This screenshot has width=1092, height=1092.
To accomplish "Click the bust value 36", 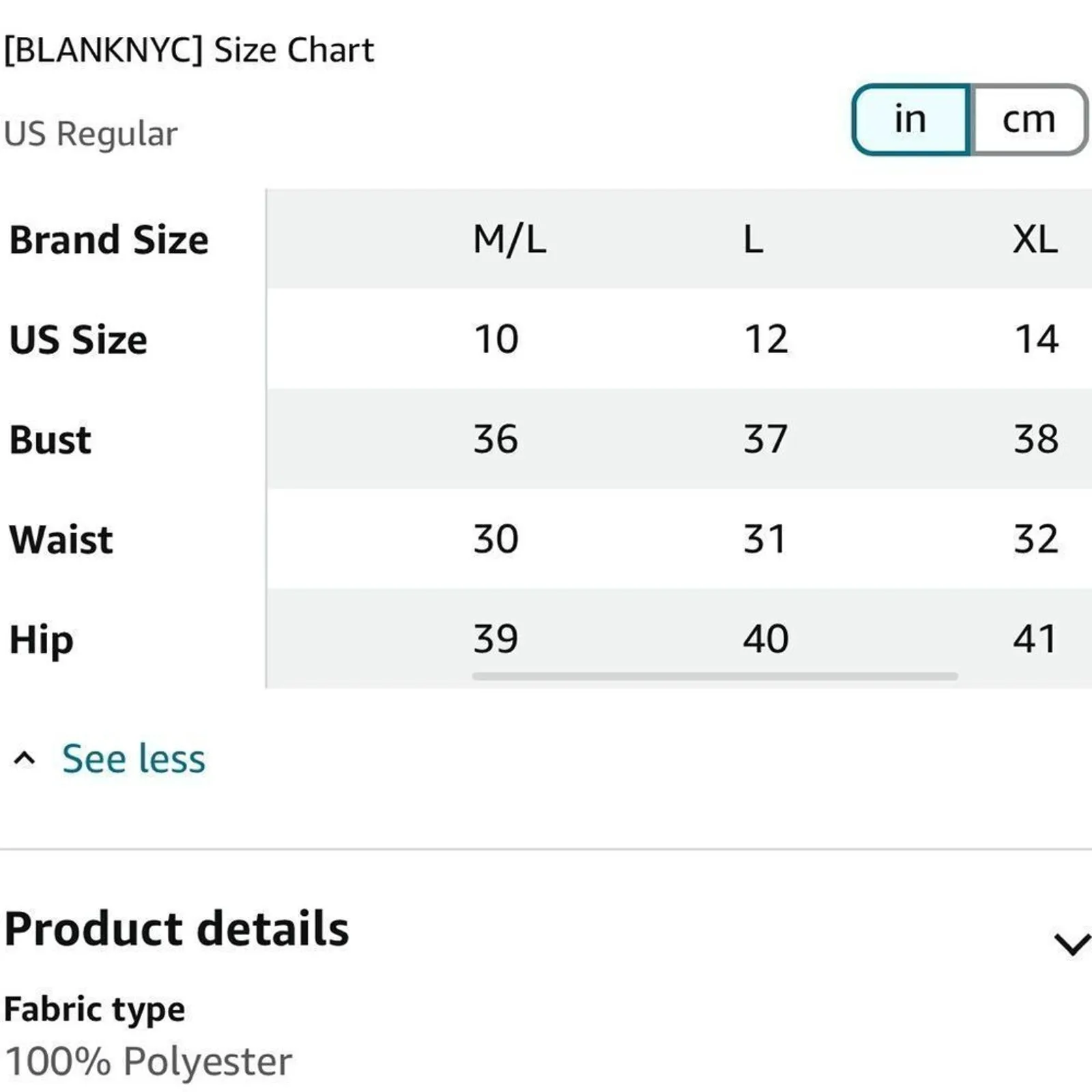I will pos(496,439).
